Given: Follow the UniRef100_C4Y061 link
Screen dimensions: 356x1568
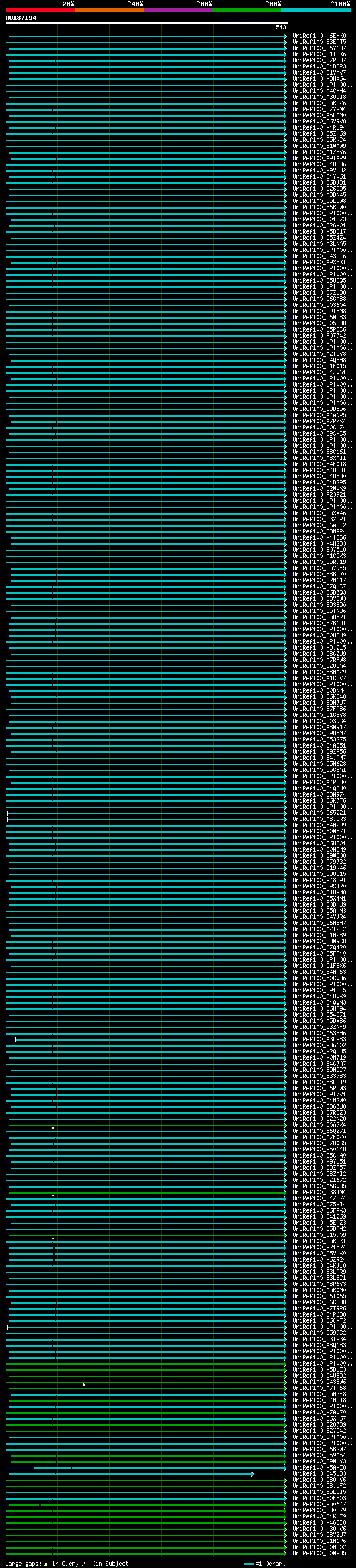Looking at the screenshot, I should (x=319, y=176).
